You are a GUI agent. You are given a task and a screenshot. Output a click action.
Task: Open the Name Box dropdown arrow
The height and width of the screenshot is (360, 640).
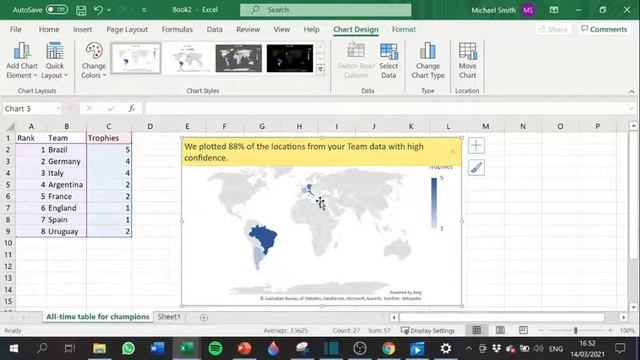point(59,109)
